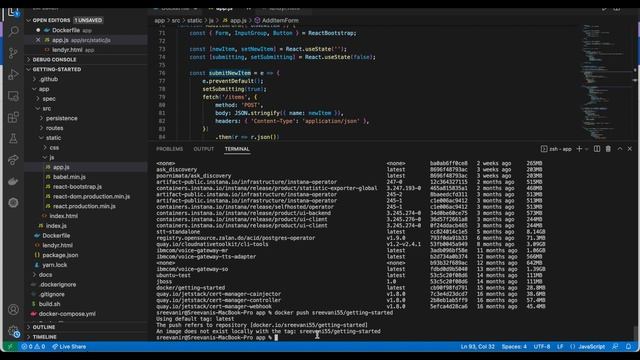Open the Extensions view

click(13, 117)
